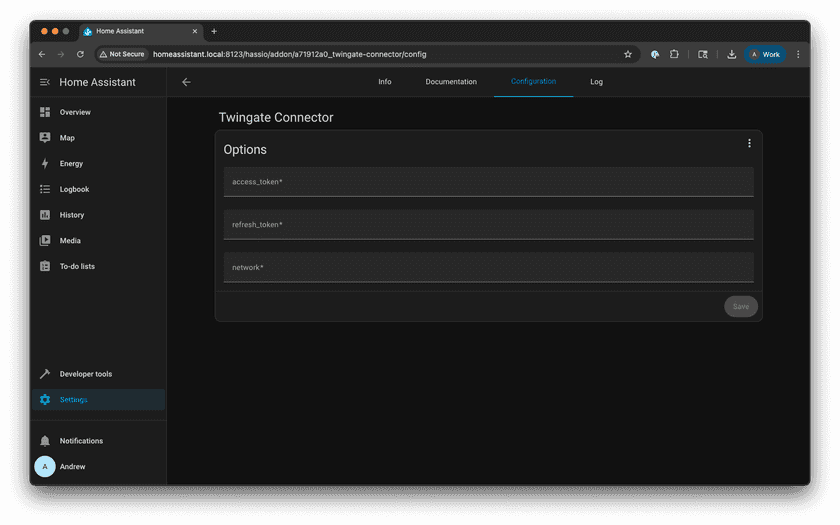Open the Overview dashboard
This screenshot has width=840, height=525.
pos(75,112)
